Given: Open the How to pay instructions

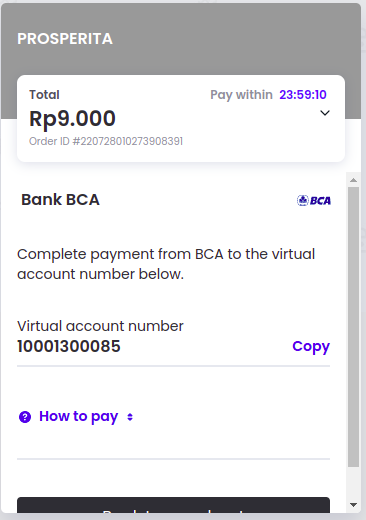Looking at the screenshot, I should pyautogui.click(x=79, y=417).
